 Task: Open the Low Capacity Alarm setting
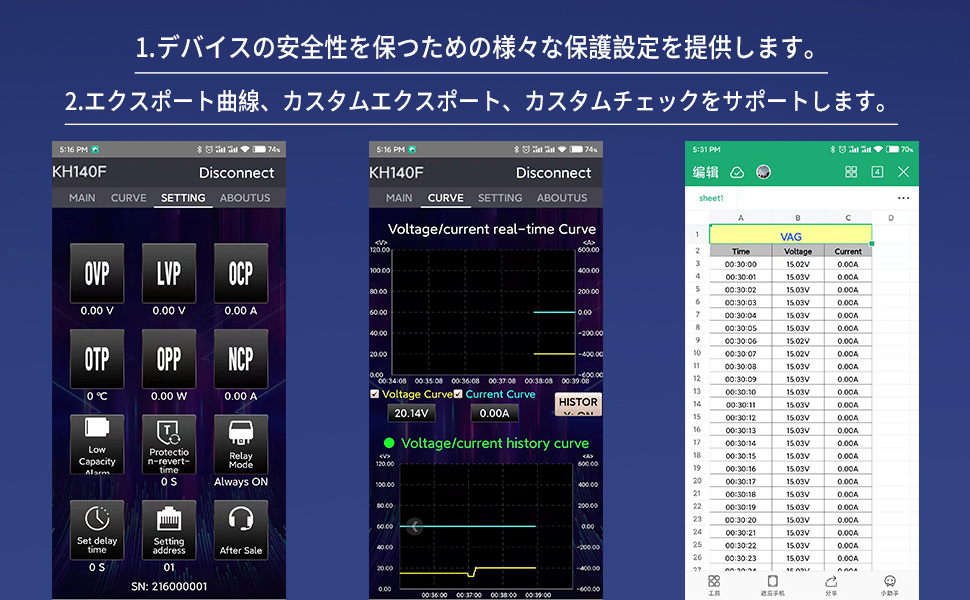[97, 444]
